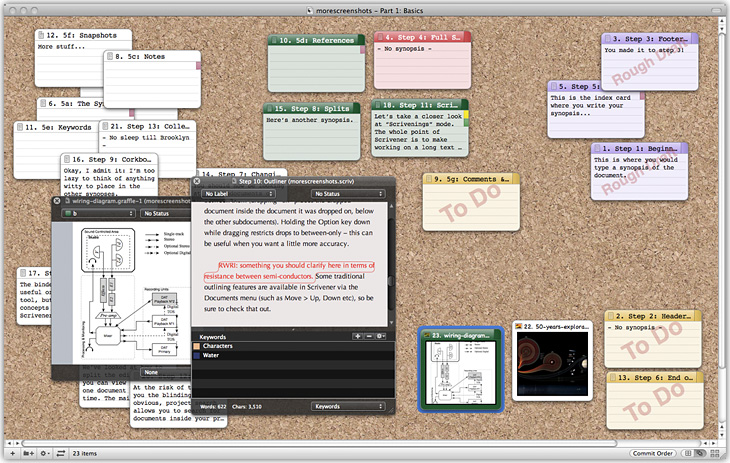Open the Keywords selector dropdown at panel bottom

click(347, 406)
